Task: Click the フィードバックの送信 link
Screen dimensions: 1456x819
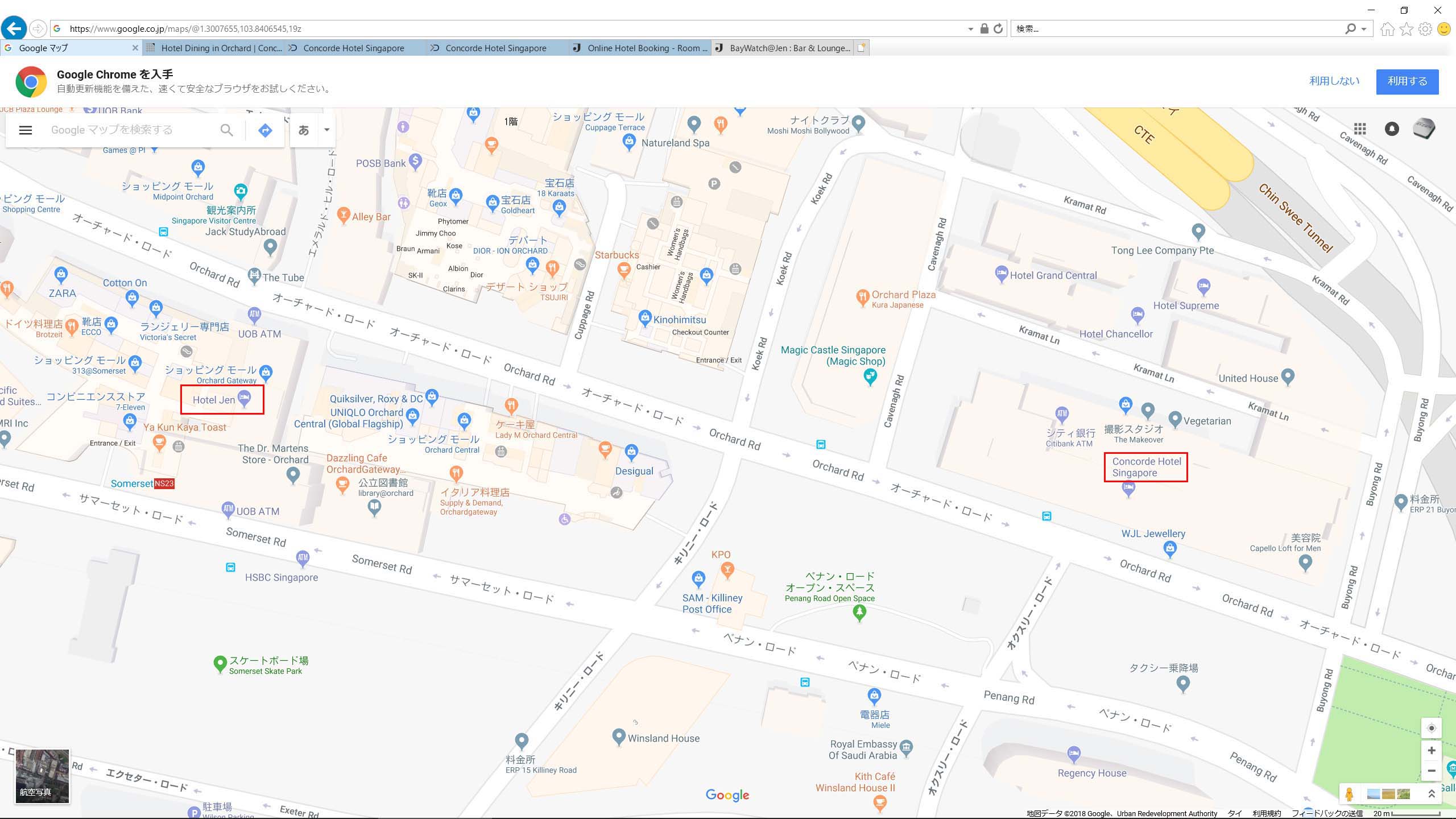Action: [x=1327, y=813]
